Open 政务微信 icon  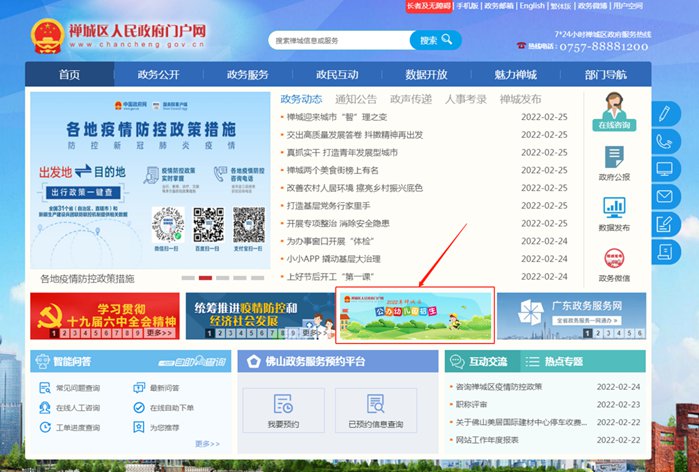[x=614, y=265]
